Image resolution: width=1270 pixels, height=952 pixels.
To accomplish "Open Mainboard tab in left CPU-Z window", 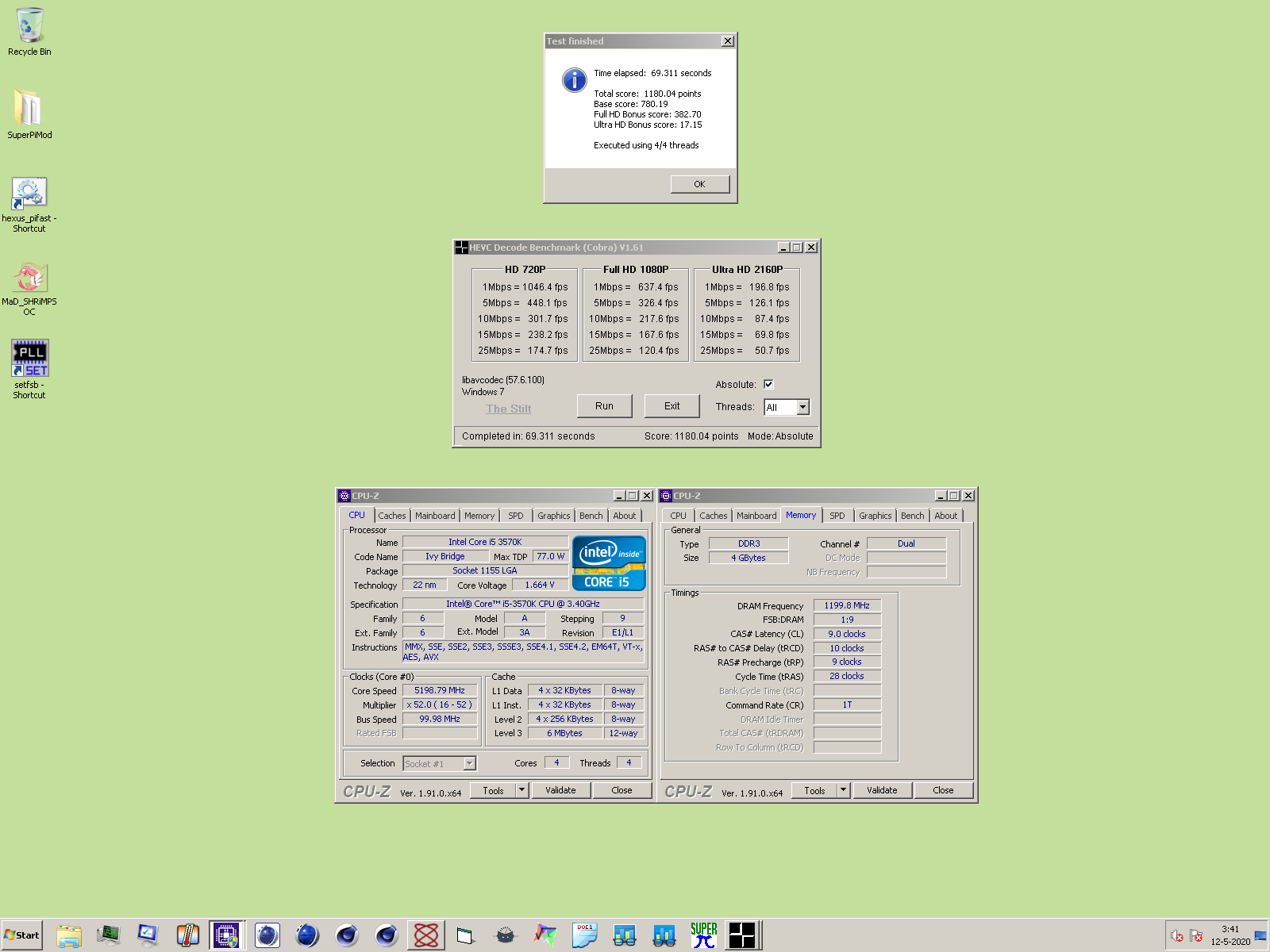I will tap(435, 516).
